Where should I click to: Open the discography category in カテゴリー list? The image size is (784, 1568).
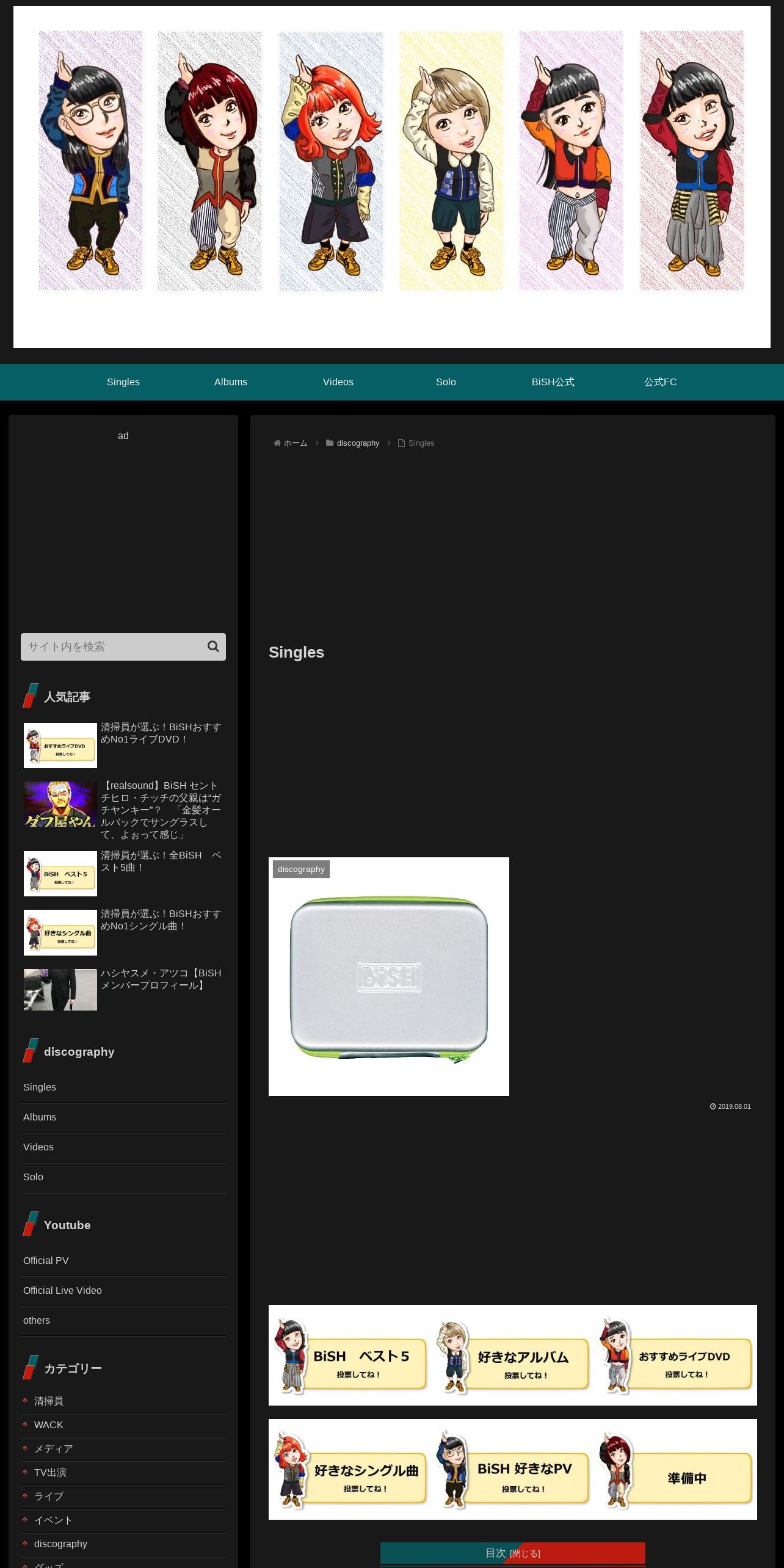[x=123, y=1544]
